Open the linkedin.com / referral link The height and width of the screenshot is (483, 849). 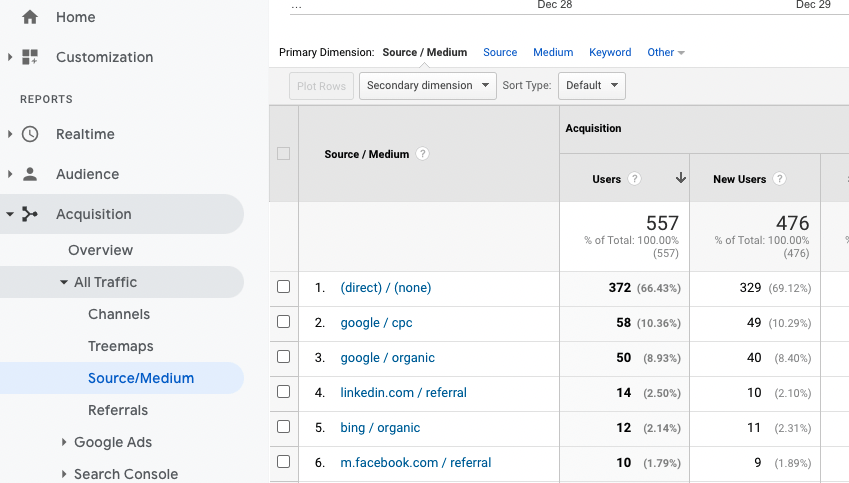click(403, 392)
